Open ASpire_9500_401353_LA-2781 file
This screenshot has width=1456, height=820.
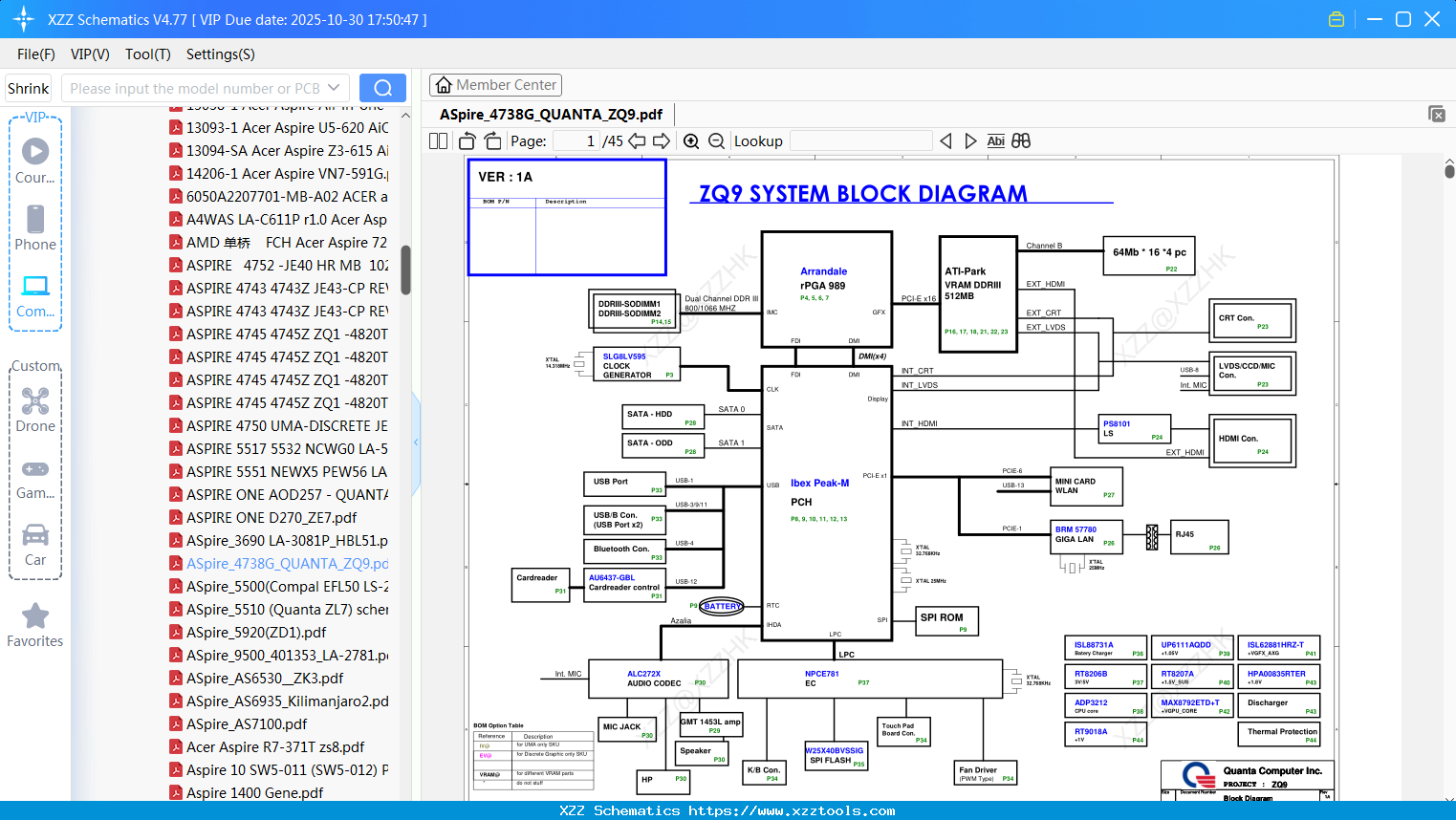[278, 655]
